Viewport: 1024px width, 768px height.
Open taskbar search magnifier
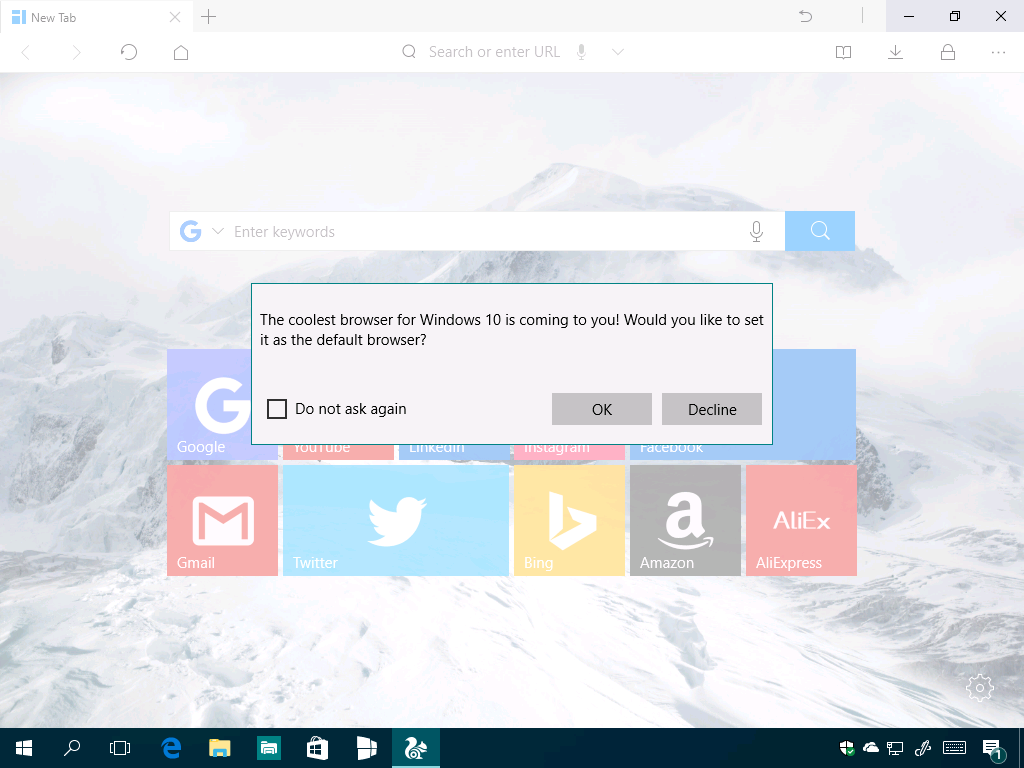coord(72,748)
